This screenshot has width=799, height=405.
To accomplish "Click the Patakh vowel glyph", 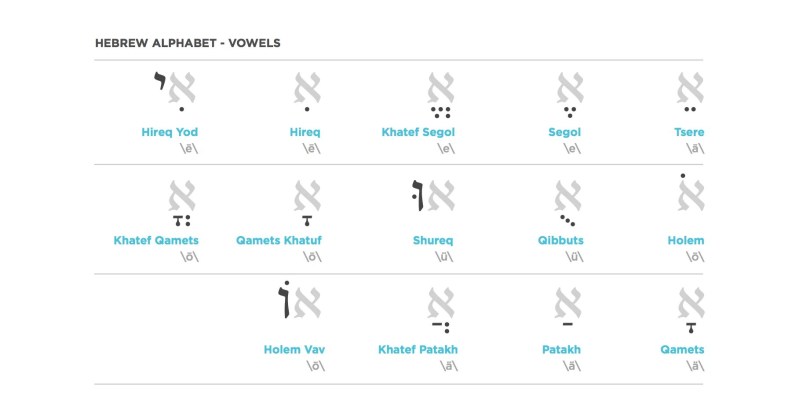I will click(x=565, y=309).
